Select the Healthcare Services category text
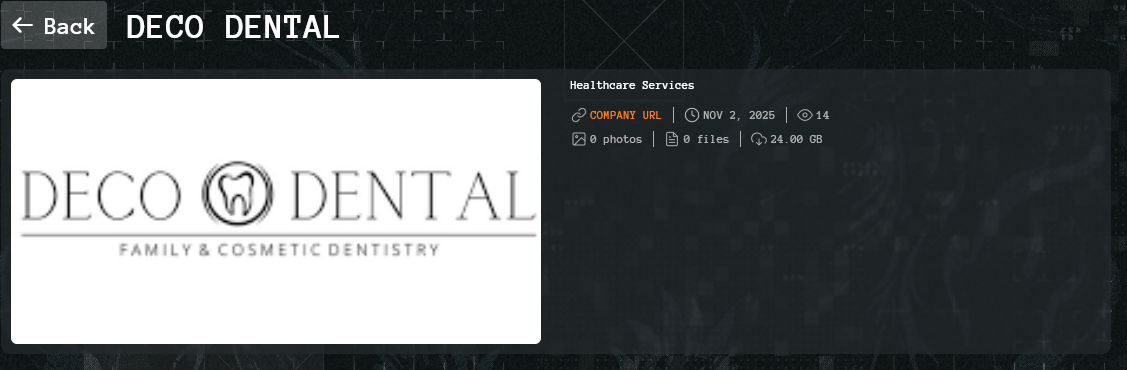The image size is (1127, 370). (x=632, y=85)
